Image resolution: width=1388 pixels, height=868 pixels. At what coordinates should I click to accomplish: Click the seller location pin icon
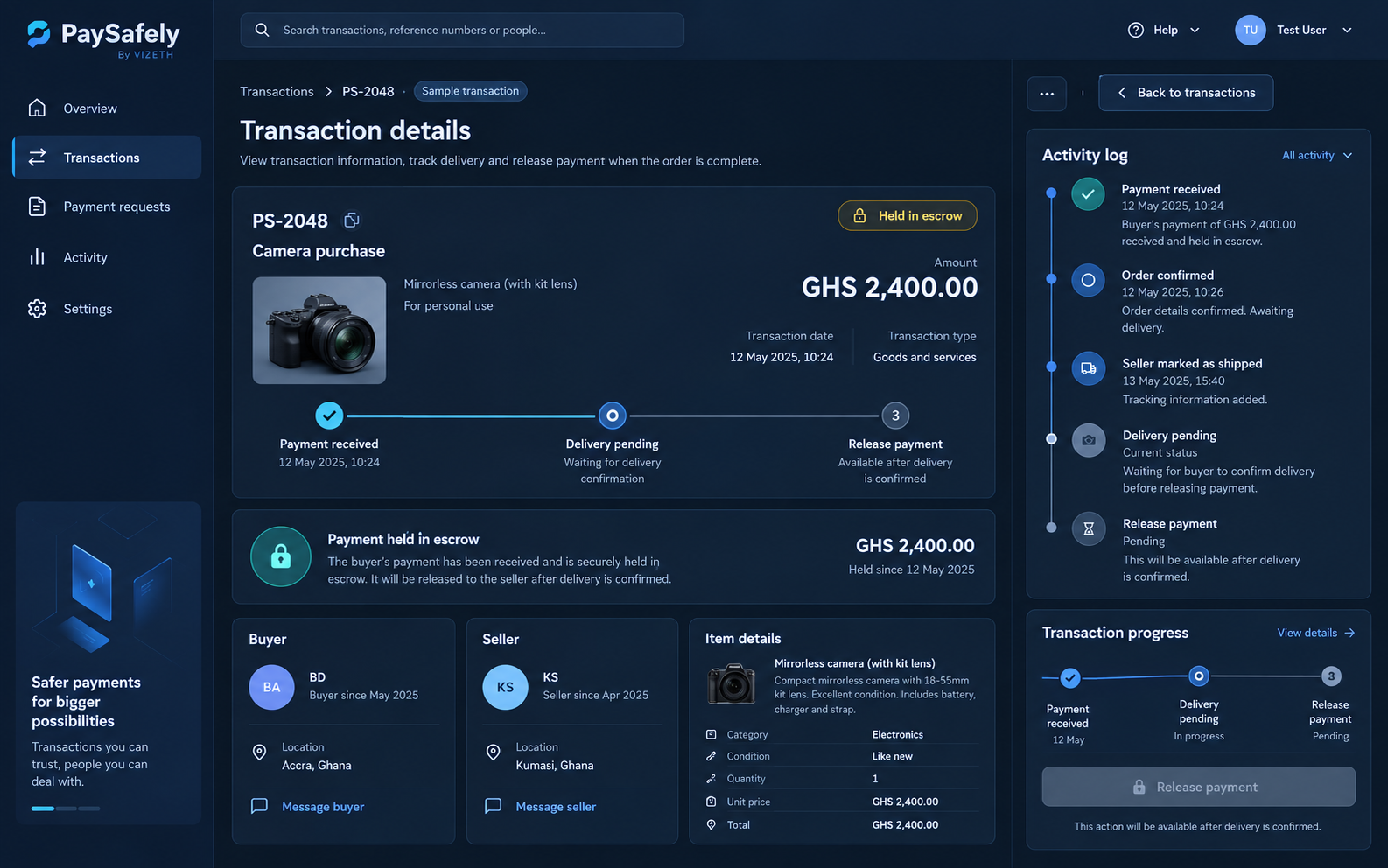click(493, 752)
